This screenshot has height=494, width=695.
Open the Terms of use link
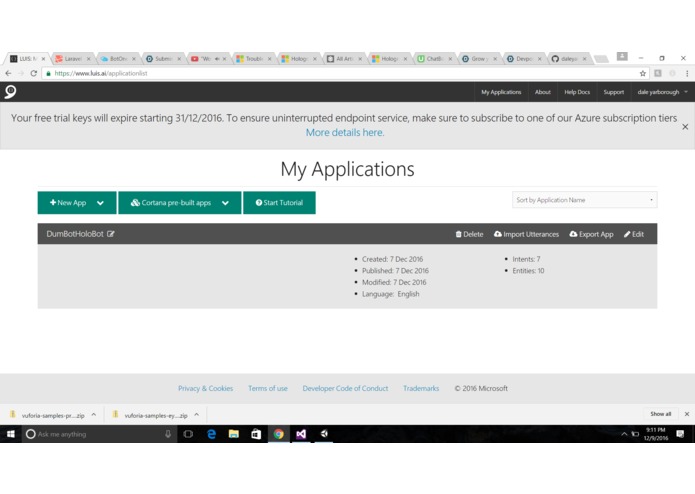[268, 388]
